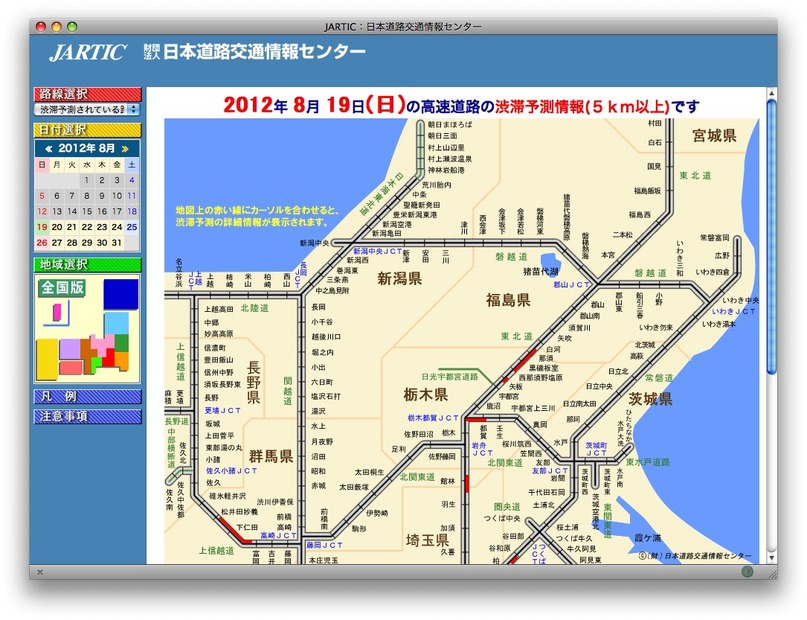Select August 22 in calendar
Screen dimensions: 807x620
tap(87, 227)
